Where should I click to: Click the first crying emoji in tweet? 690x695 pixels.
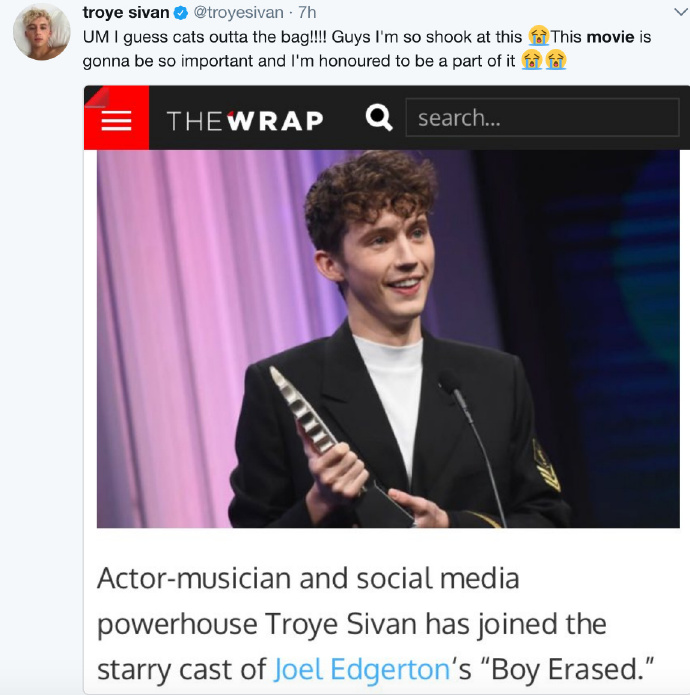click(539, 37)
